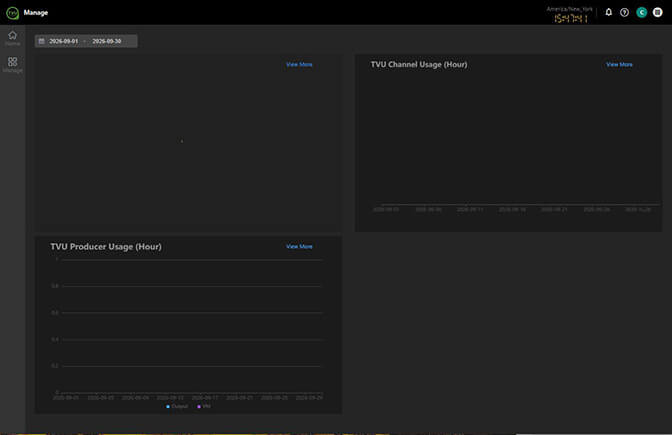The height and width of the screenshot is (435, 672).
Task: Click View More in top-left untitled panel
Action: pos(299,64)
